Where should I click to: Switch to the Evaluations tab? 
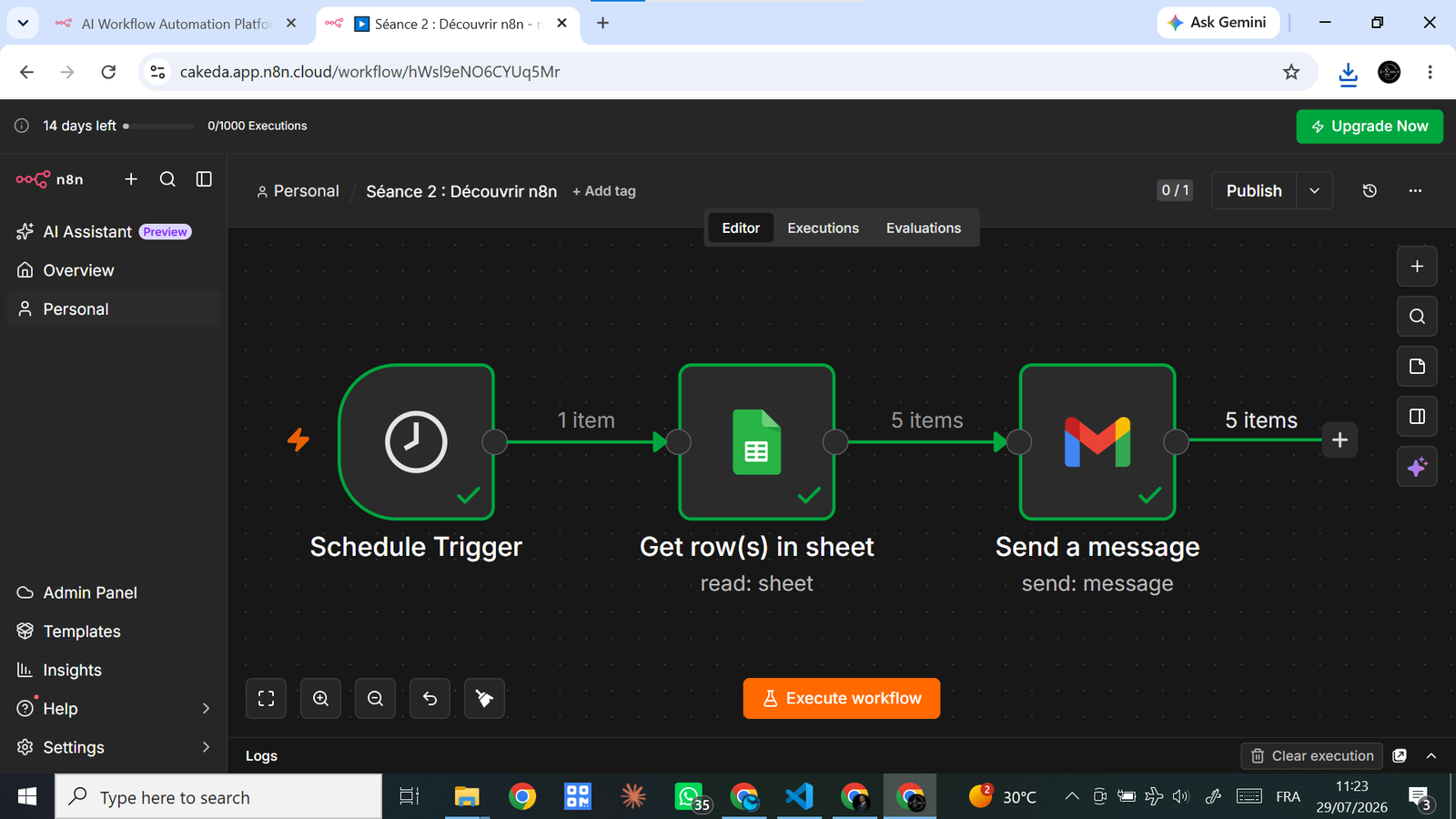pyautogui.click(x=924, y=228)
